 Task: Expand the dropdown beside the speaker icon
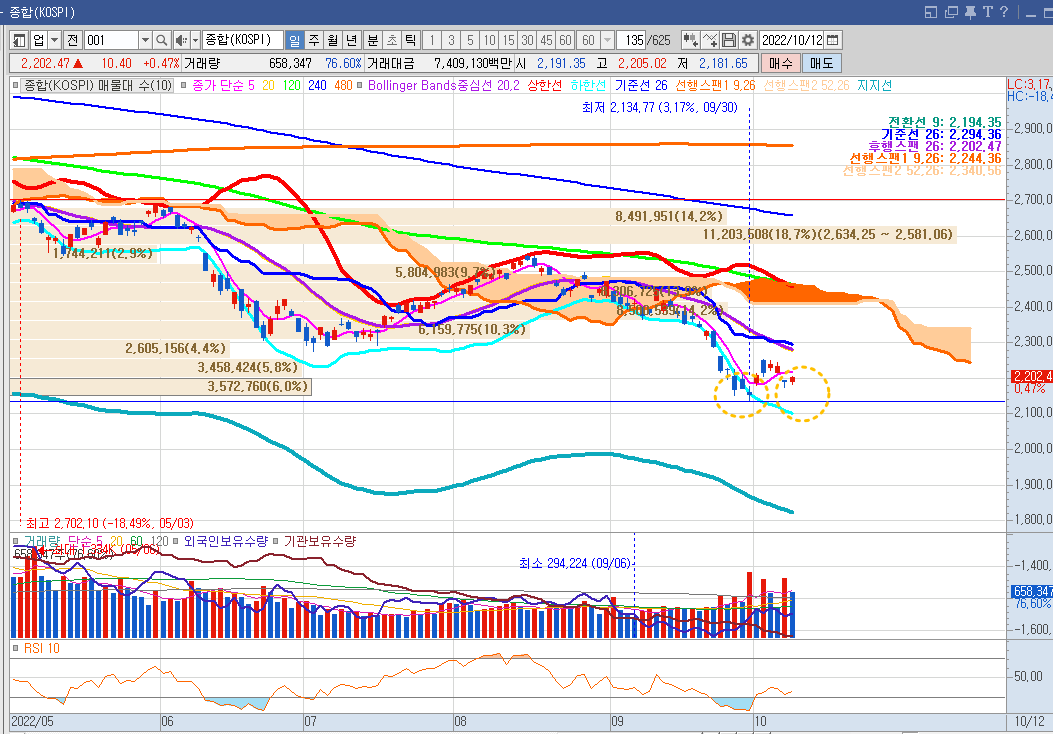click(x=195, y=40)
